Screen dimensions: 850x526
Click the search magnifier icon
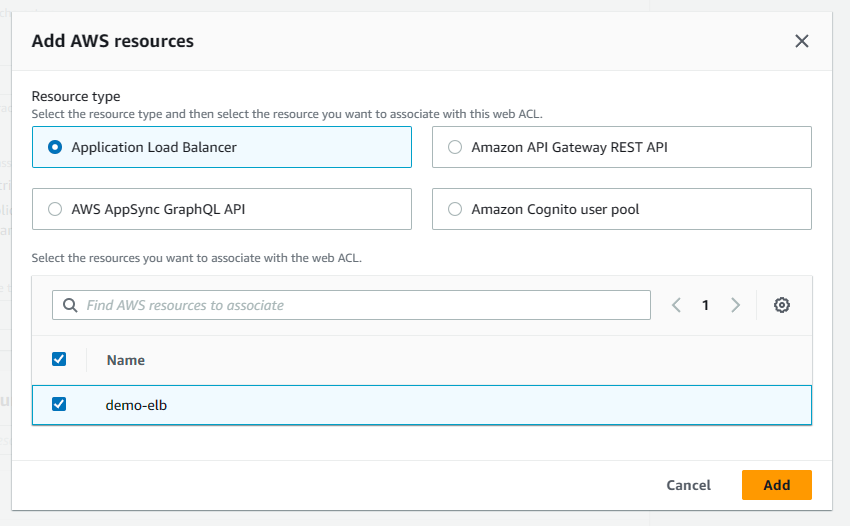(70, 305)
